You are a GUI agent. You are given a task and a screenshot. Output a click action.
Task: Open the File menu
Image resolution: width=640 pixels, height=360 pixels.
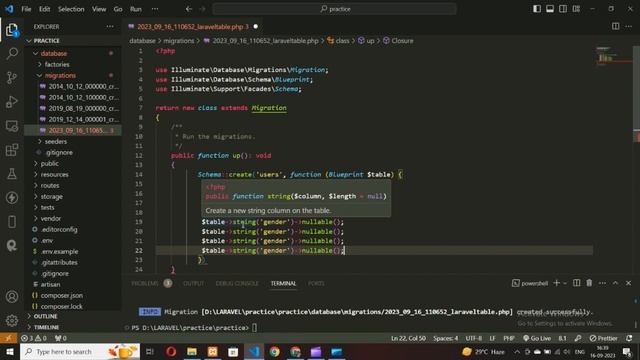[26, 9]
